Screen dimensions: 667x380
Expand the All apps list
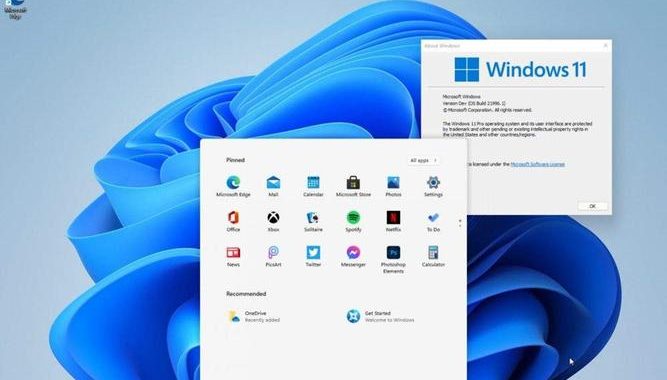[x=423, y=160]
